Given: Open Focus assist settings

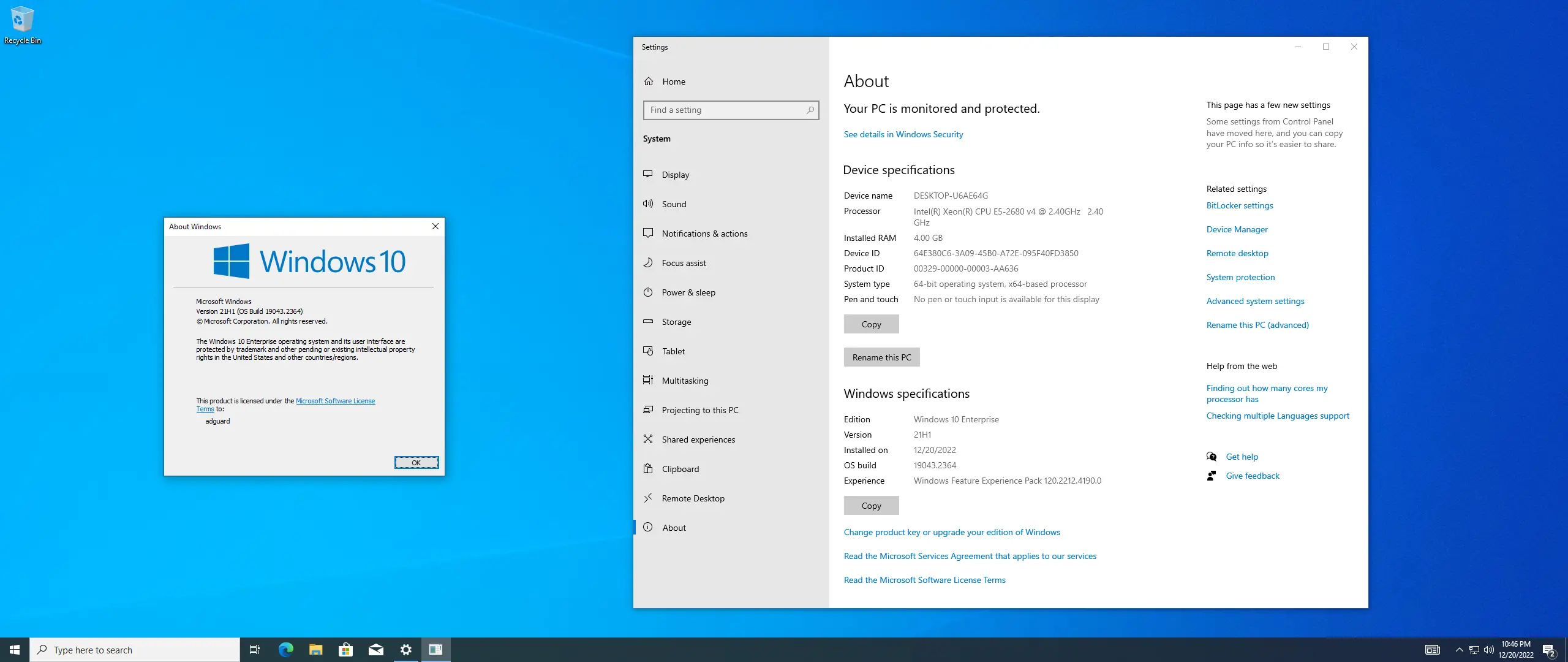Looking at the screenshot, I should [x=684, y=263].
